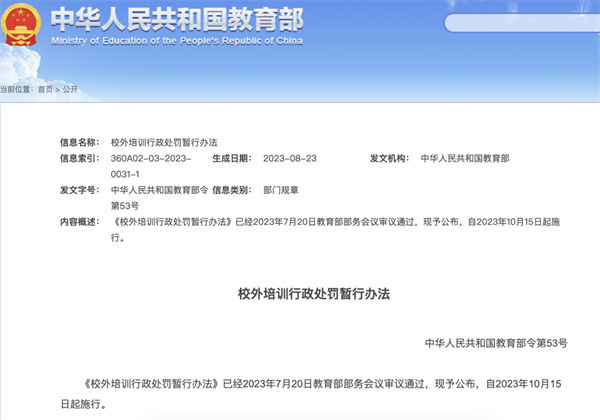Click the right-aligned 中华人民共和国教育部令第53号 line

(x=496, y=343)
